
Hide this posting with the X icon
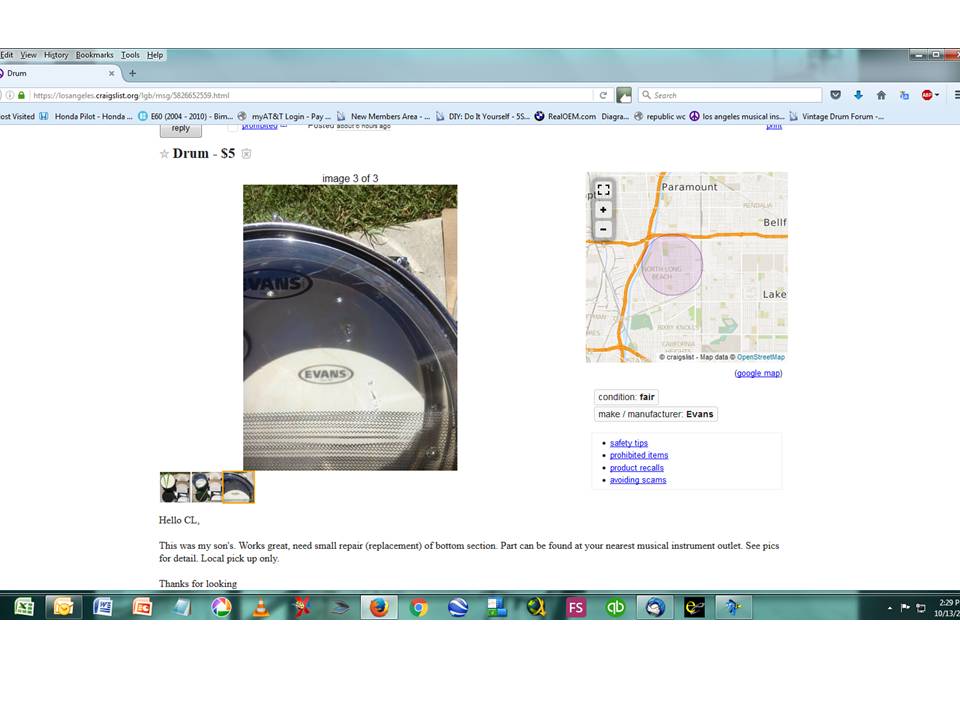click(246, 154)
